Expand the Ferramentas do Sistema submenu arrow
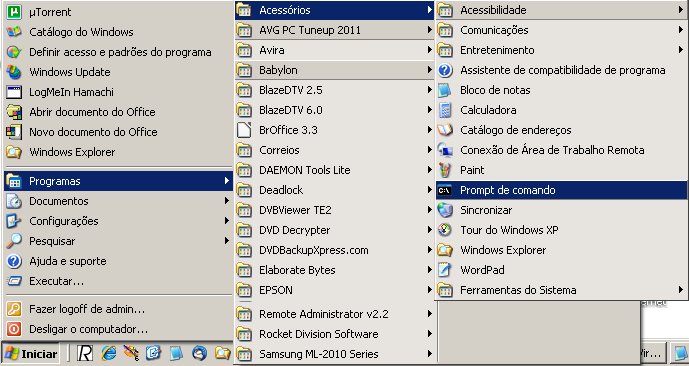 pyautogui.click(x=681, y=290)
